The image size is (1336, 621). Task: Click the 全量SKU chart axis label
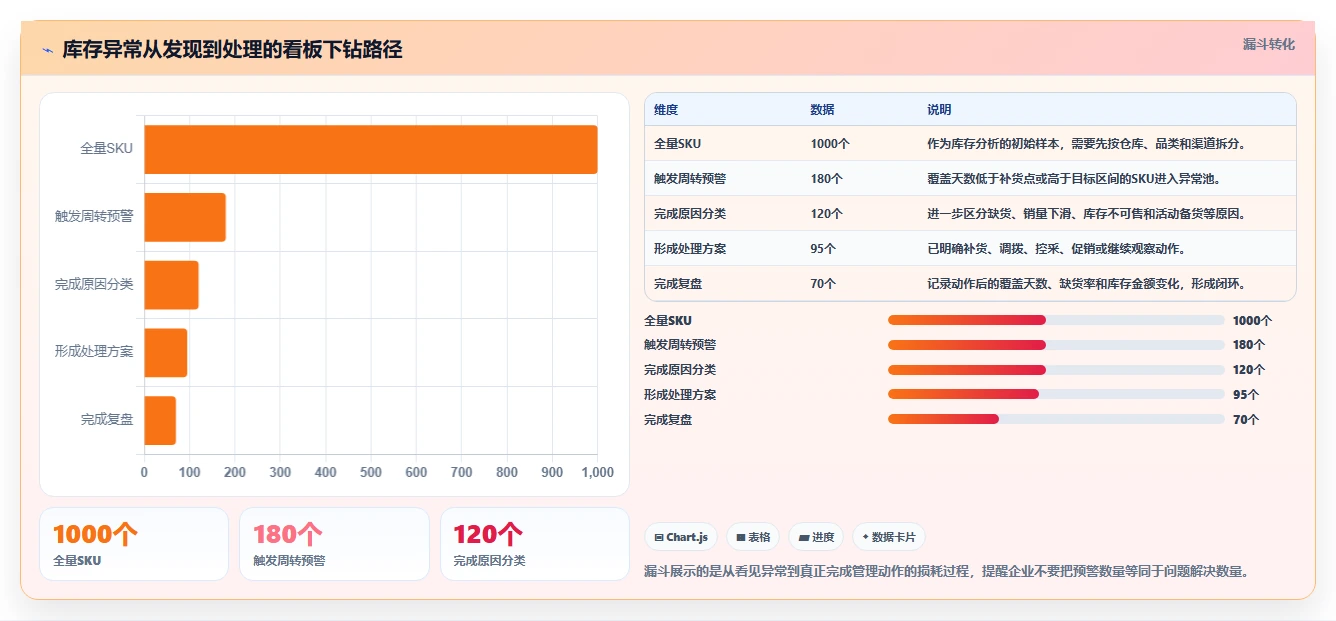(x=106, y=149)
